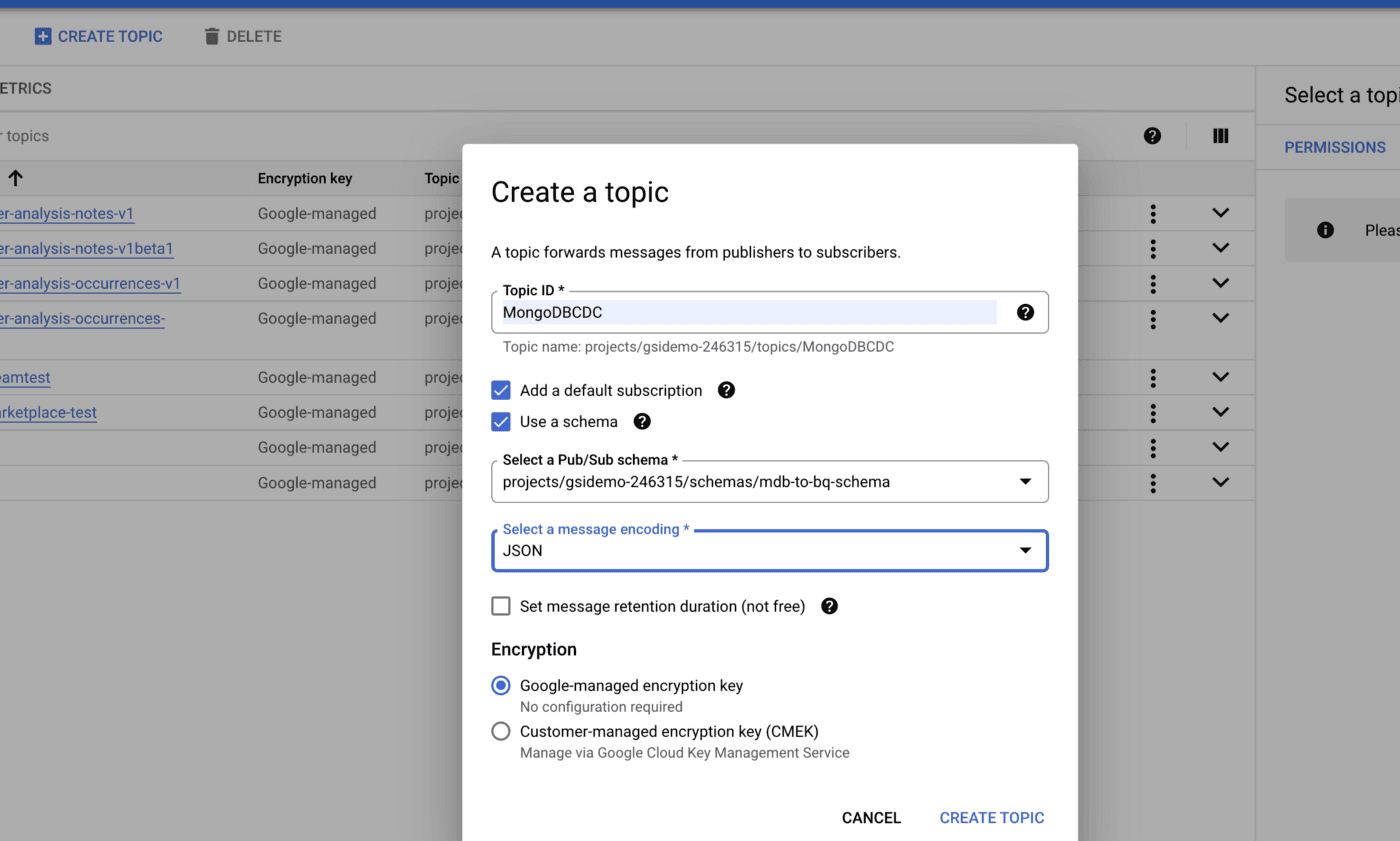
Task: Click the help icon in the filter bar
Action: [x=1152, y=136]
